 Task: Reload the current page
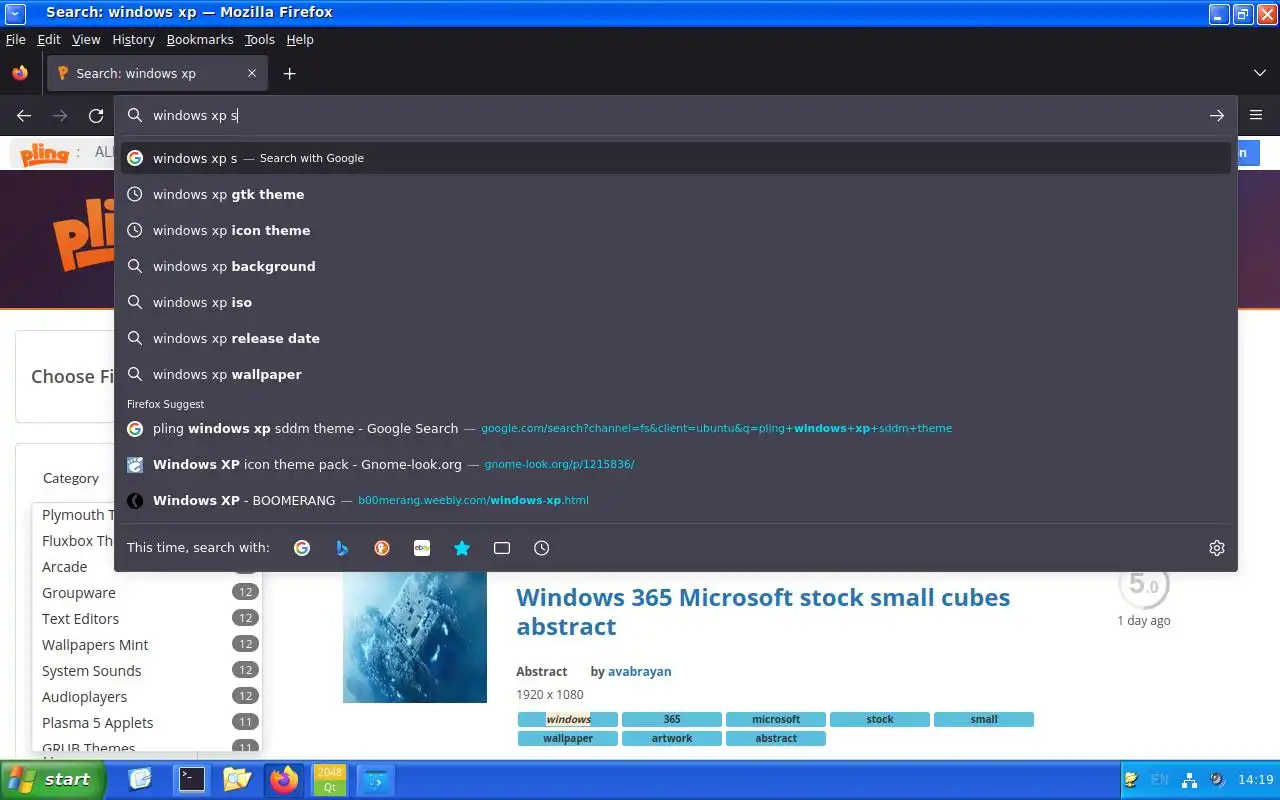[96, 116]
